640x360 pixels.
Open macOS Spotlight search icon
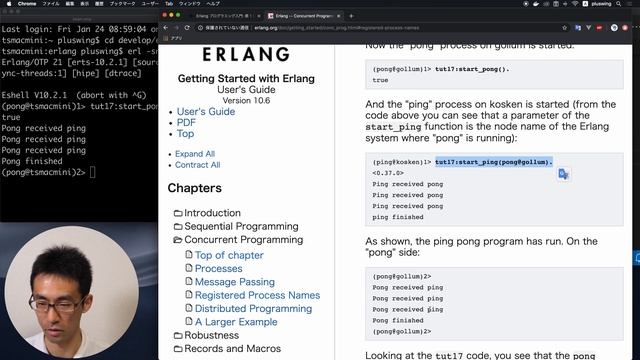point(619,4)
